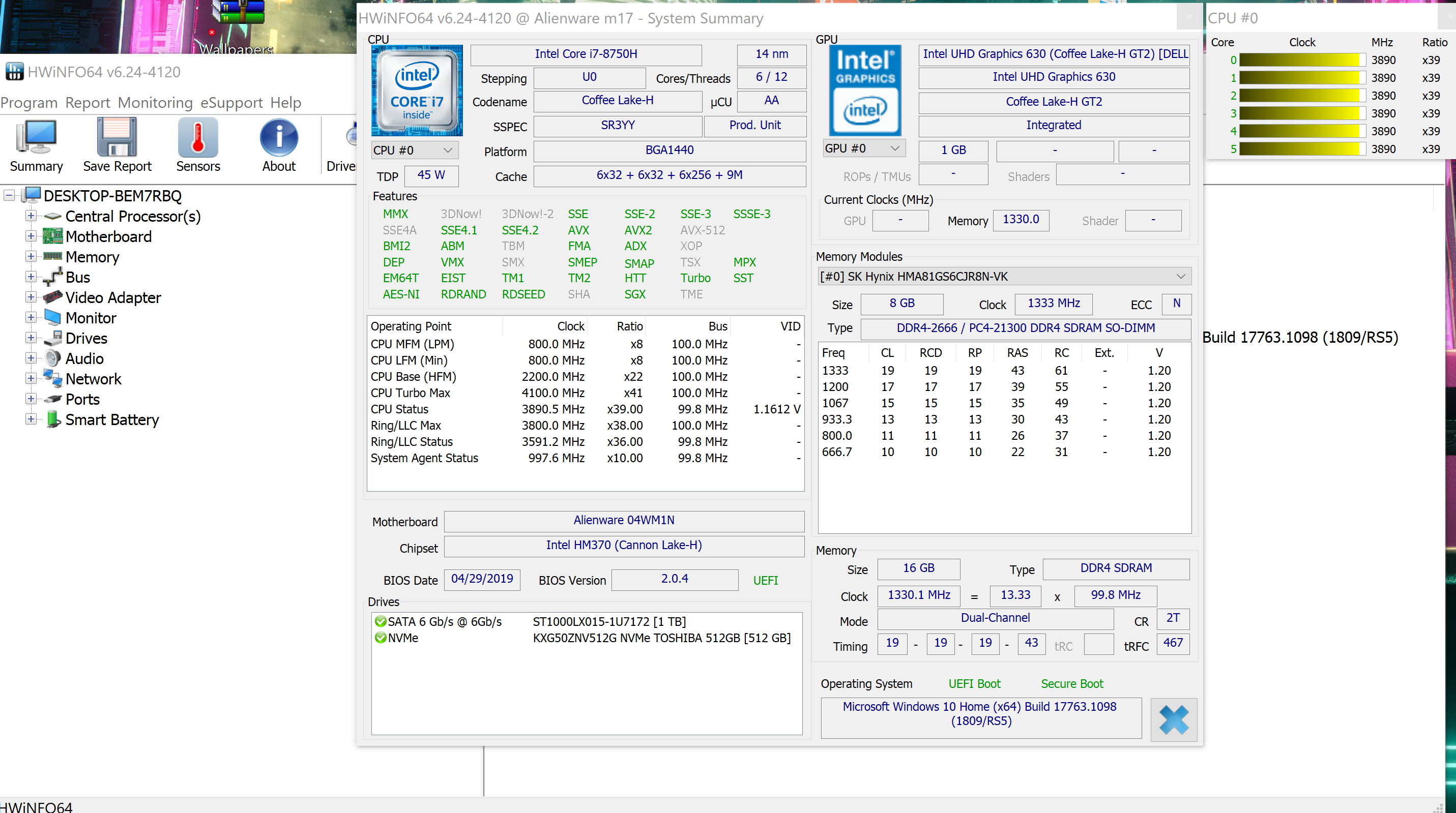The image size is (1456, 813).
Task: Expand the Drives tree node
Action: point(31,338)
